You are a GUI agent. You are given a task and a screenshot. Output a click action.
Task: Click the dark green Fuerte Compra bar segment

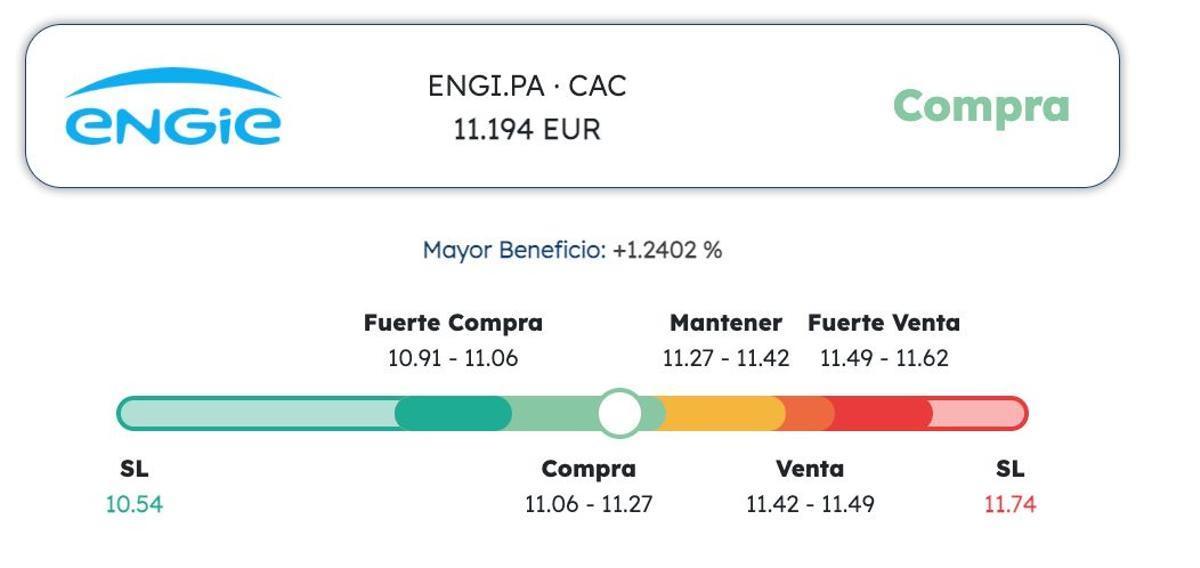click(453, 413)
